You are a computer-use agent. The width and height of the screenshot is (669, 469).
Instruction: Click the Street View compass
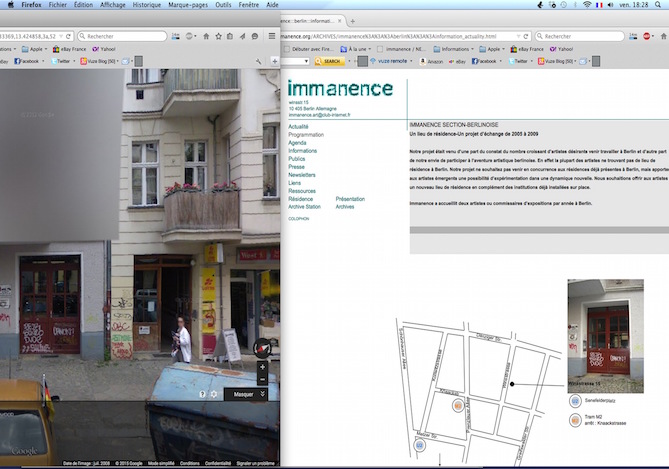click(x=262, y=349)
